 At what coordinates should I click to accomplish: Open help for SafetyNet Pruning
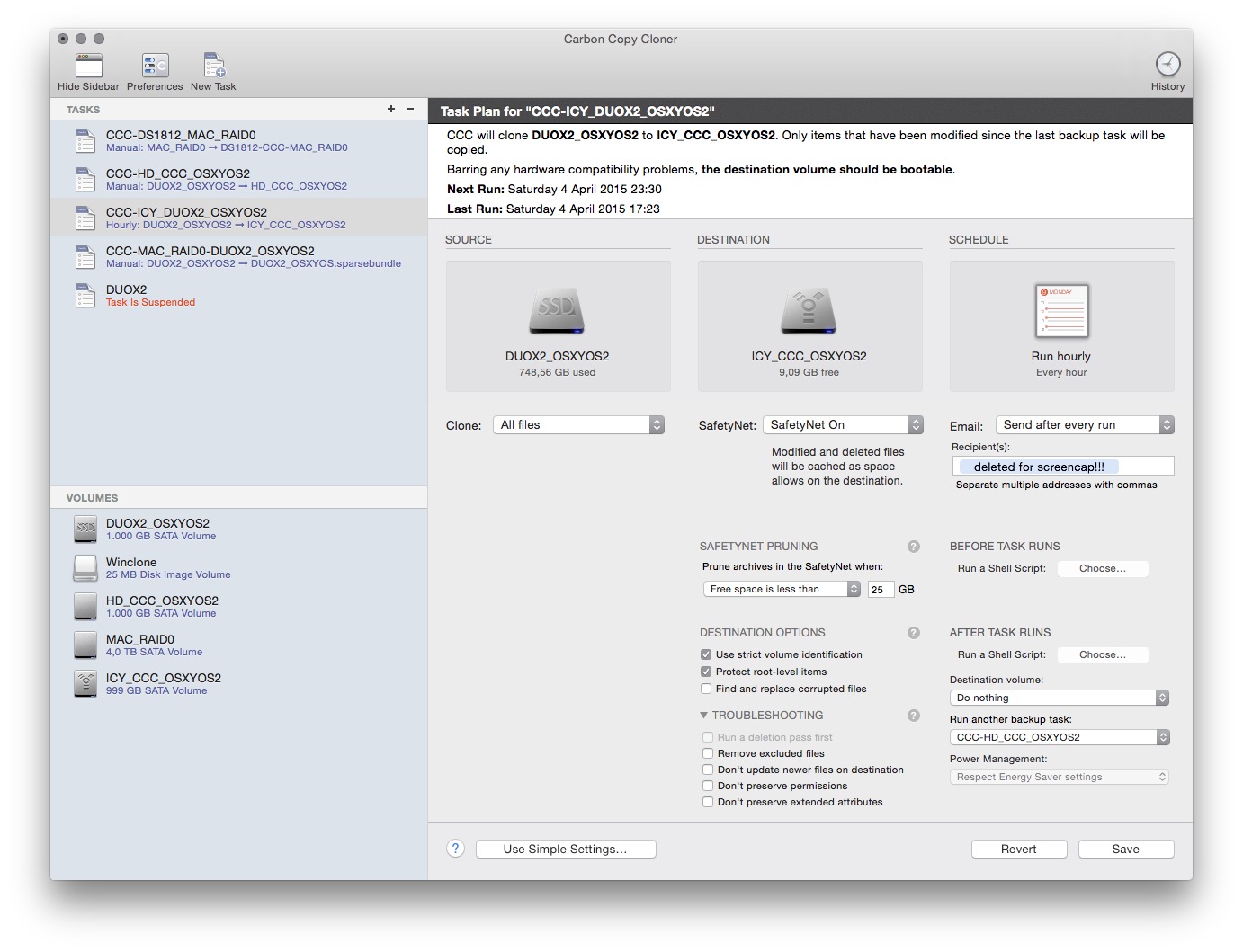point(914,547)
